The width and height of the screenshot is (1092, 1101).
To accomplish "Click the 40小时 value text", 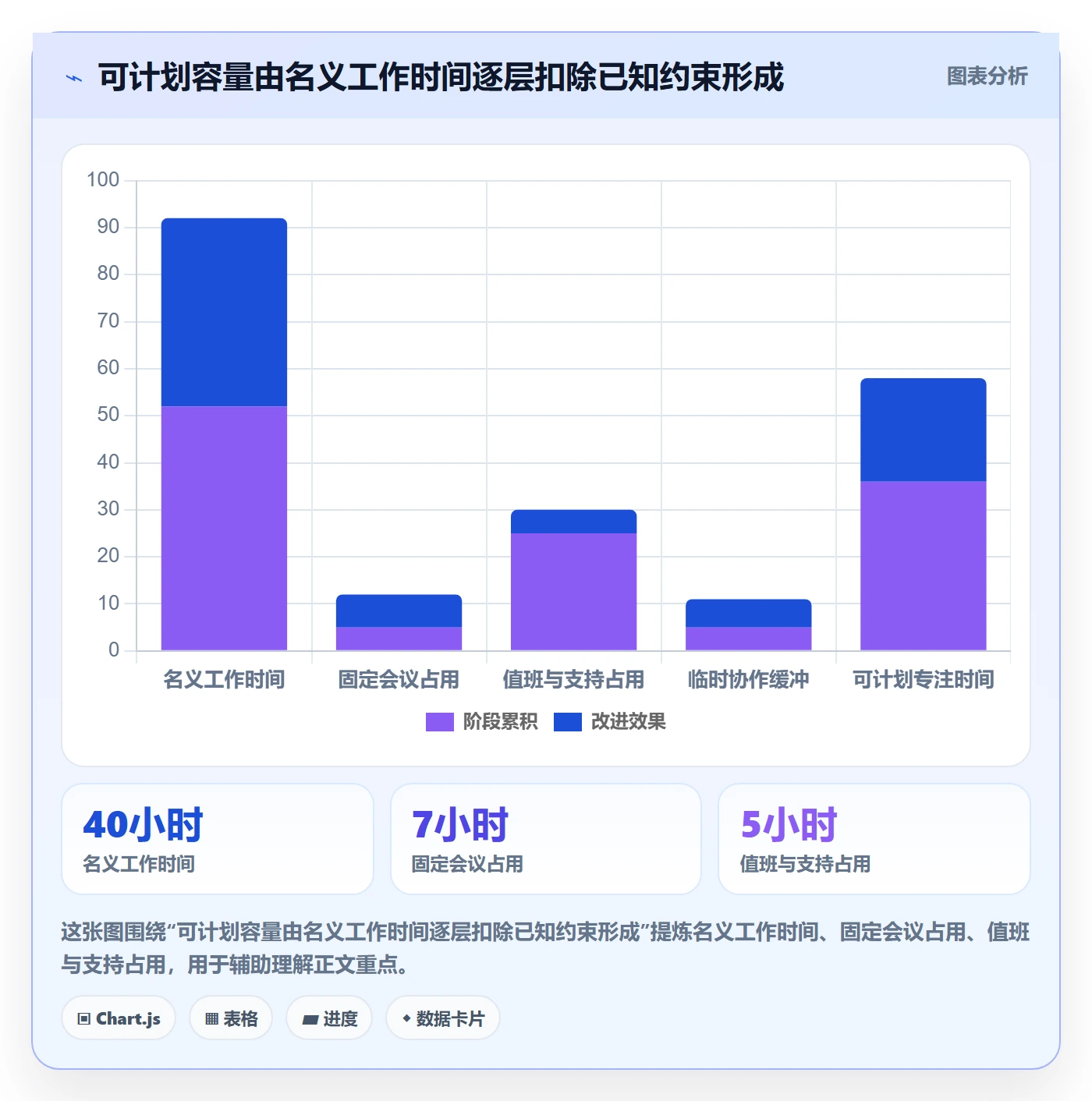I will tap(143, 824).
